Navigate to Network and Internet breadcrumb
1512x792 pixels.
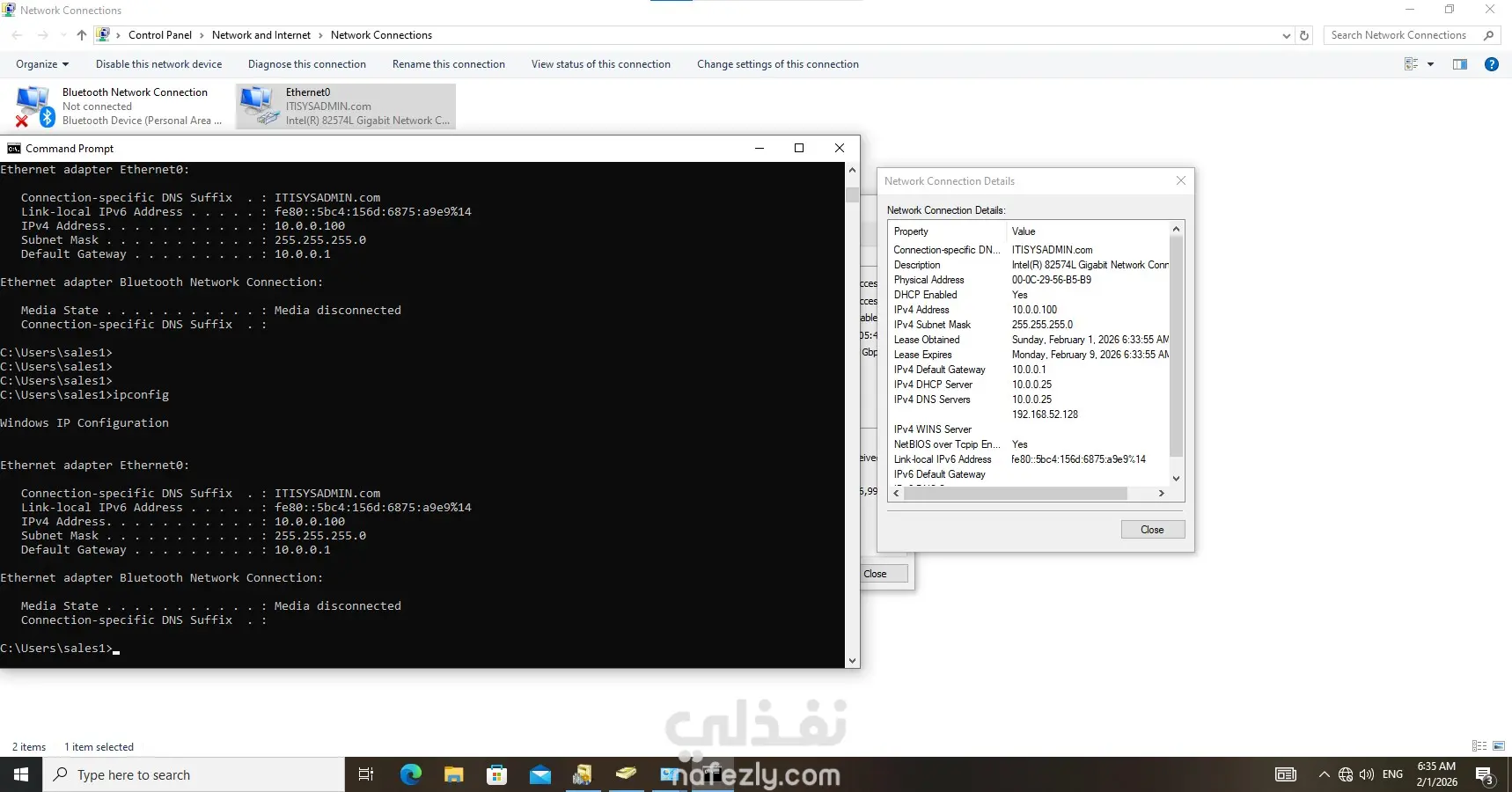[261, 35]
